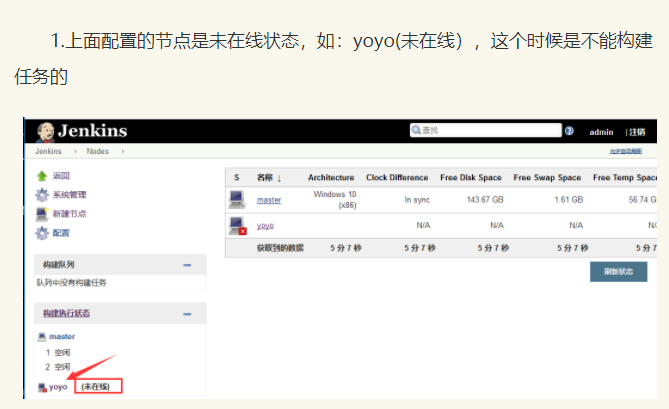Click the 注销 logout link
669x409 pixels.
(637, 132)
